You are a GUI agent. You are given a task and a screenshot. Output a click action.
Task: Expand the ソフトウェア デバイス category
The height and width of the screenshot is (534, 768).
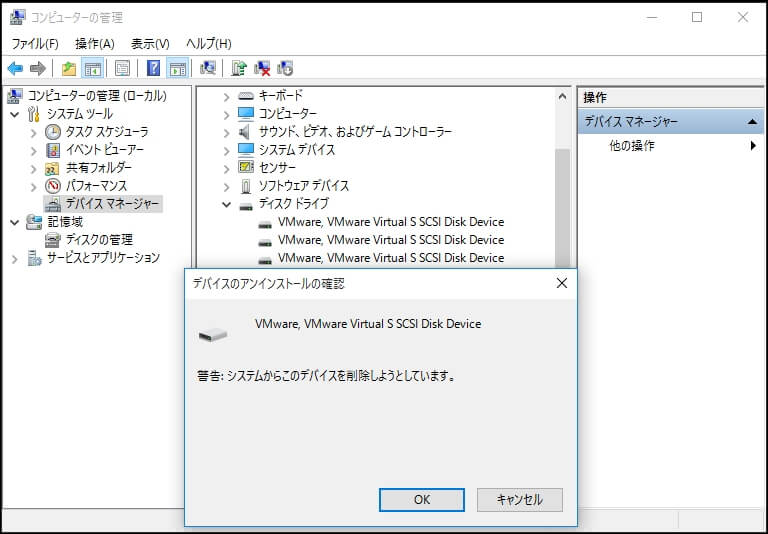pyautogui.click(x=226, y=188)
